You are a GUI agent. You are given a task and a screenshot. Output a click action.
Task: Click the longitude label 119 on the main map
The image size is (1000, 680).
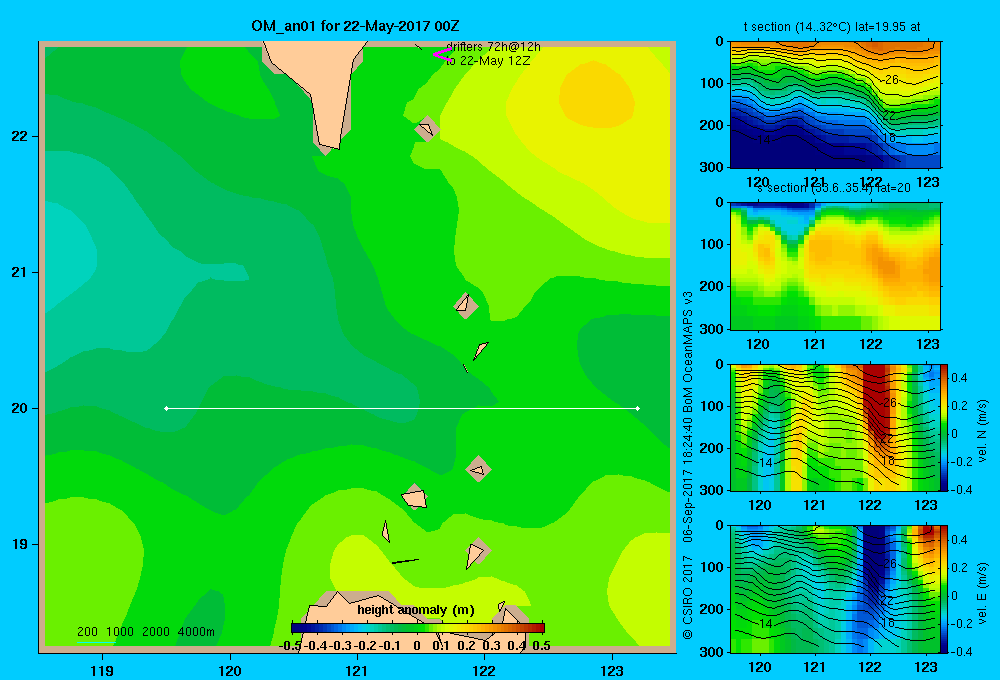(102, 670)
